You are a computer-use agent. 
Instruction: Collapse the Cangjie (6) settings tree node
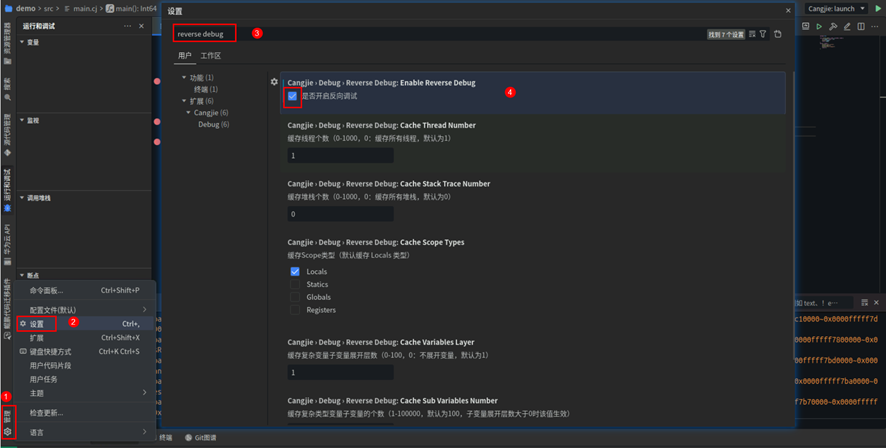pyautogui.click(x=189, y=113)
